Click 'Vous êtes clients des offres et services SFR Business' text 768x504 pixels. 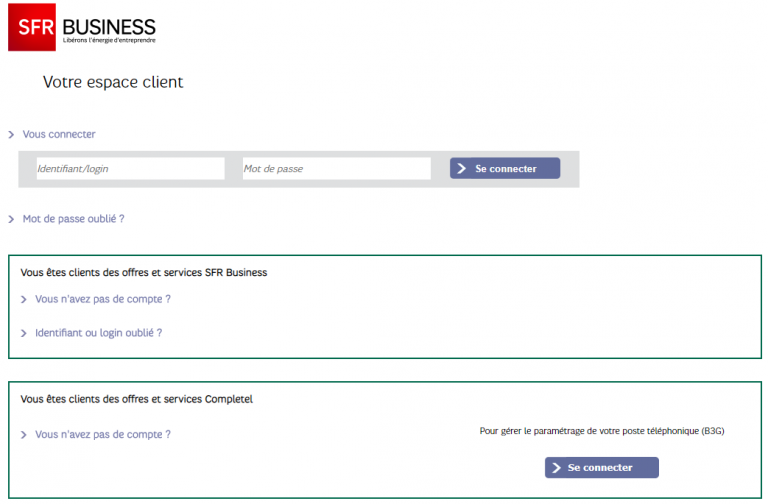(144, 272)
